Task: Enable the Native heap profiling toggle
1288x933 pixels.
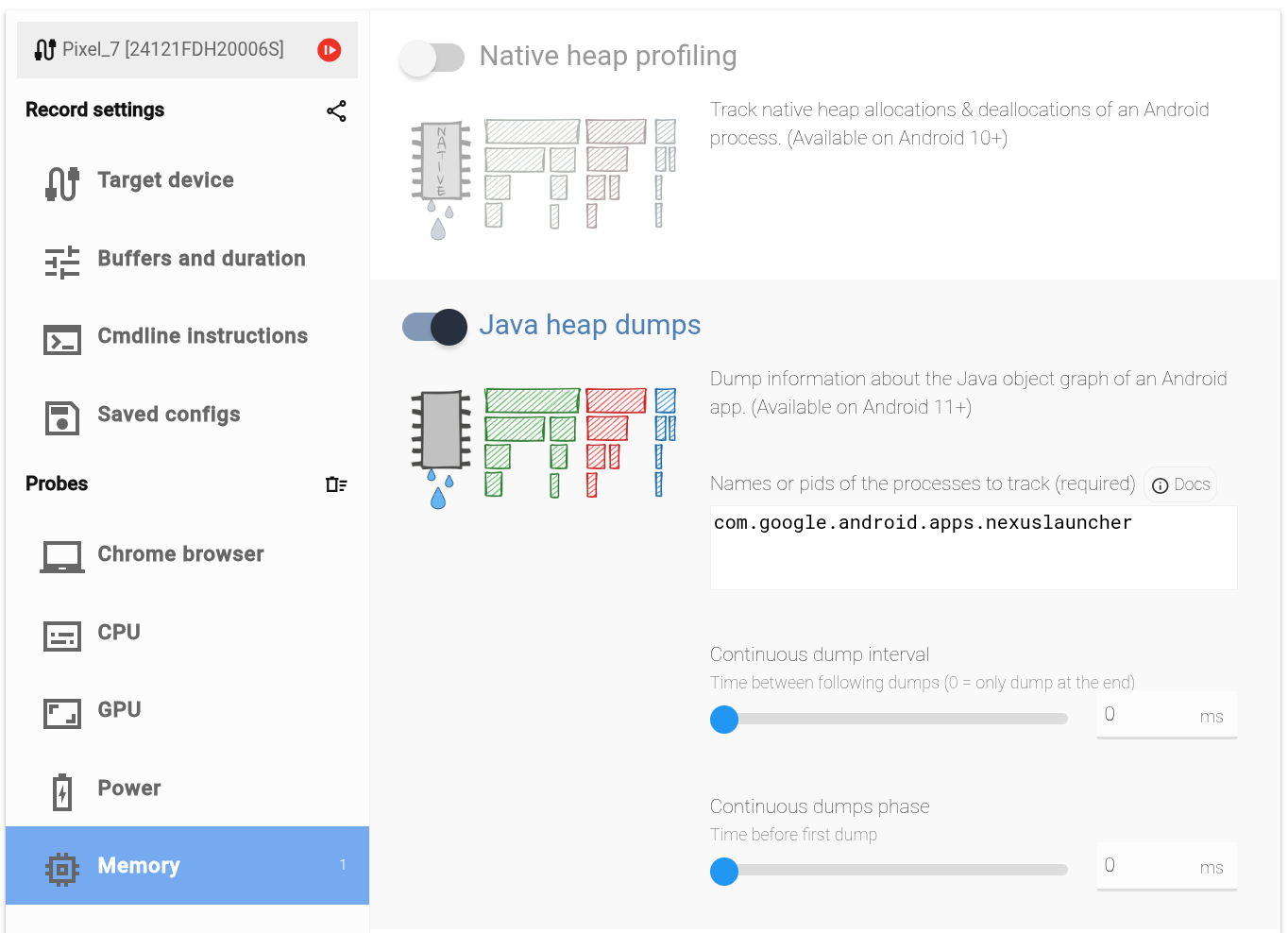Action: pyautogui.click(x=432, y=58)
